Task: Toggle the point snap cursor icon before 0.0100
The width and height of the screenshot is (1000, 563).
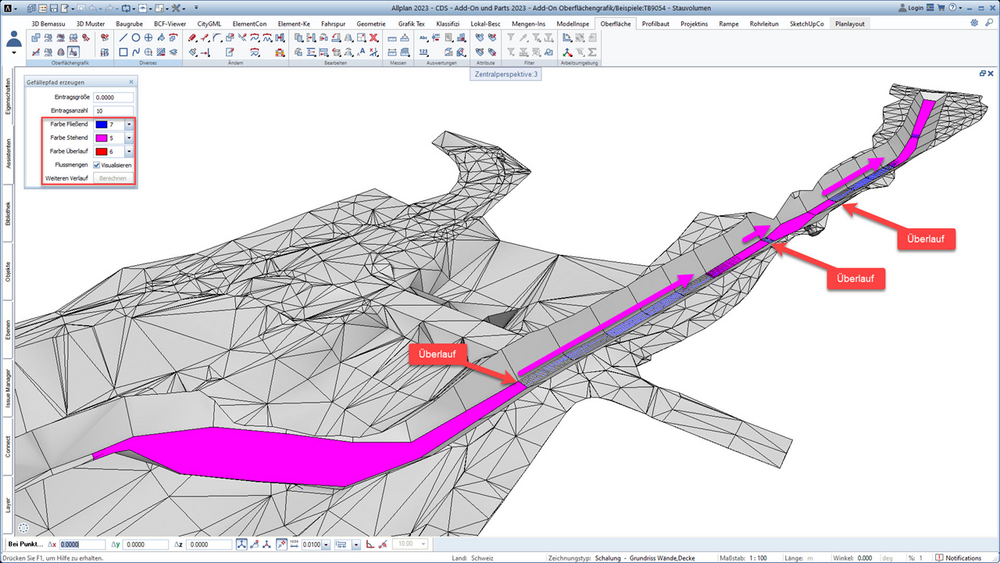Action: [x=281, y=544]
